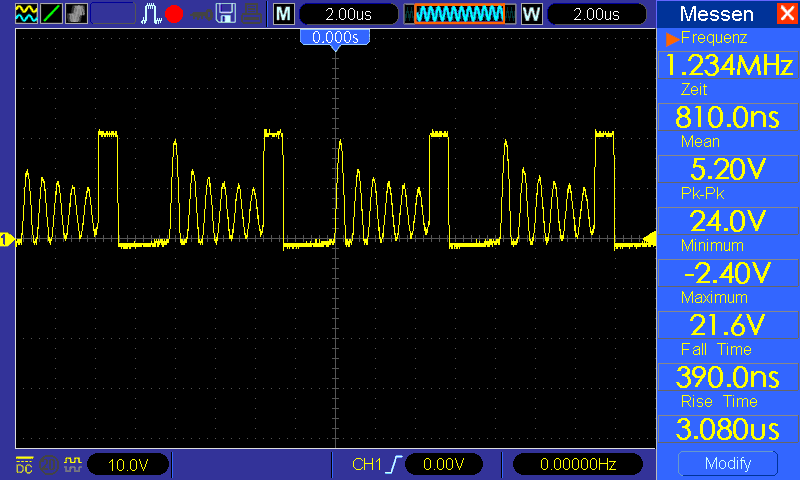Click the 0.000s trigger position marker
800x480 pixels.
tap(335, 37)
